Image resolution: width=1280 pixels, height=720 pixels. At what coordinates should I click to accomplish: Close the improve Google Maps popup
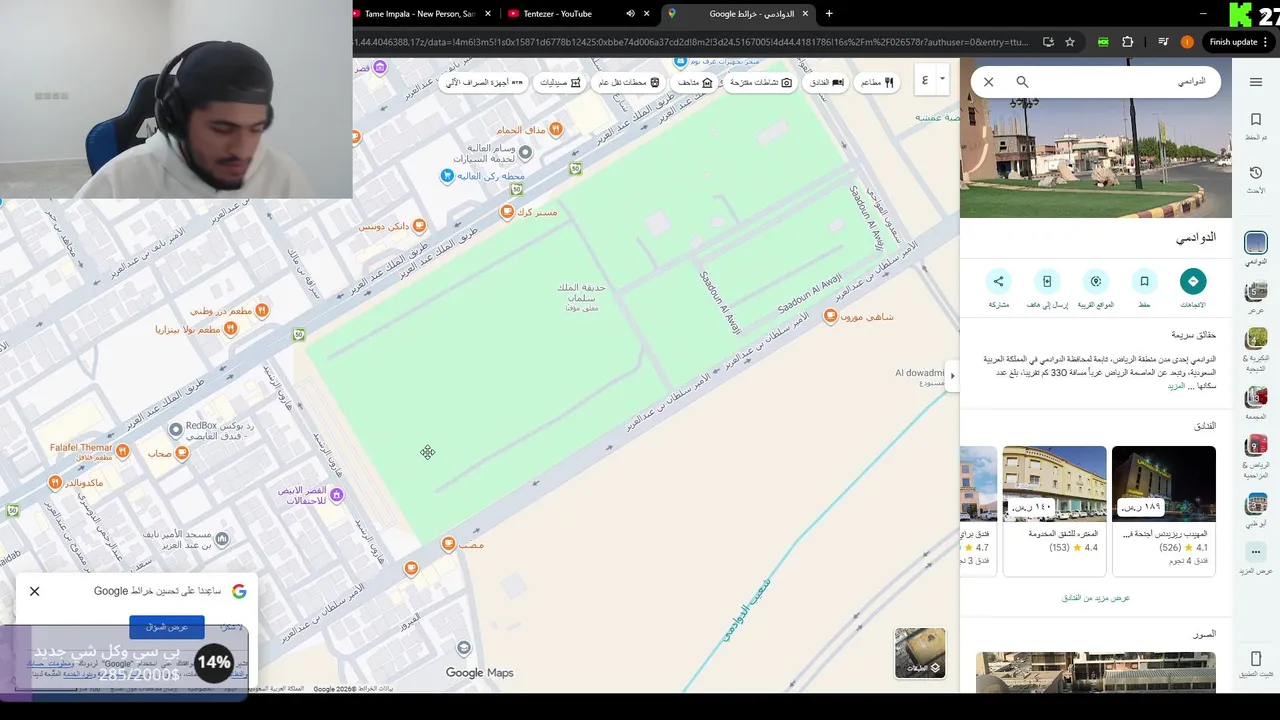pos(35,591)
